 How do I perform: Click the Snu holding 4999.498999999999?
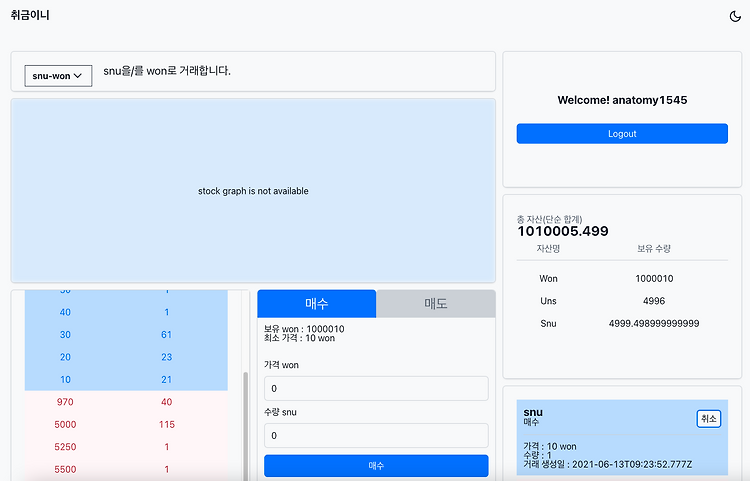coord(654,324)
